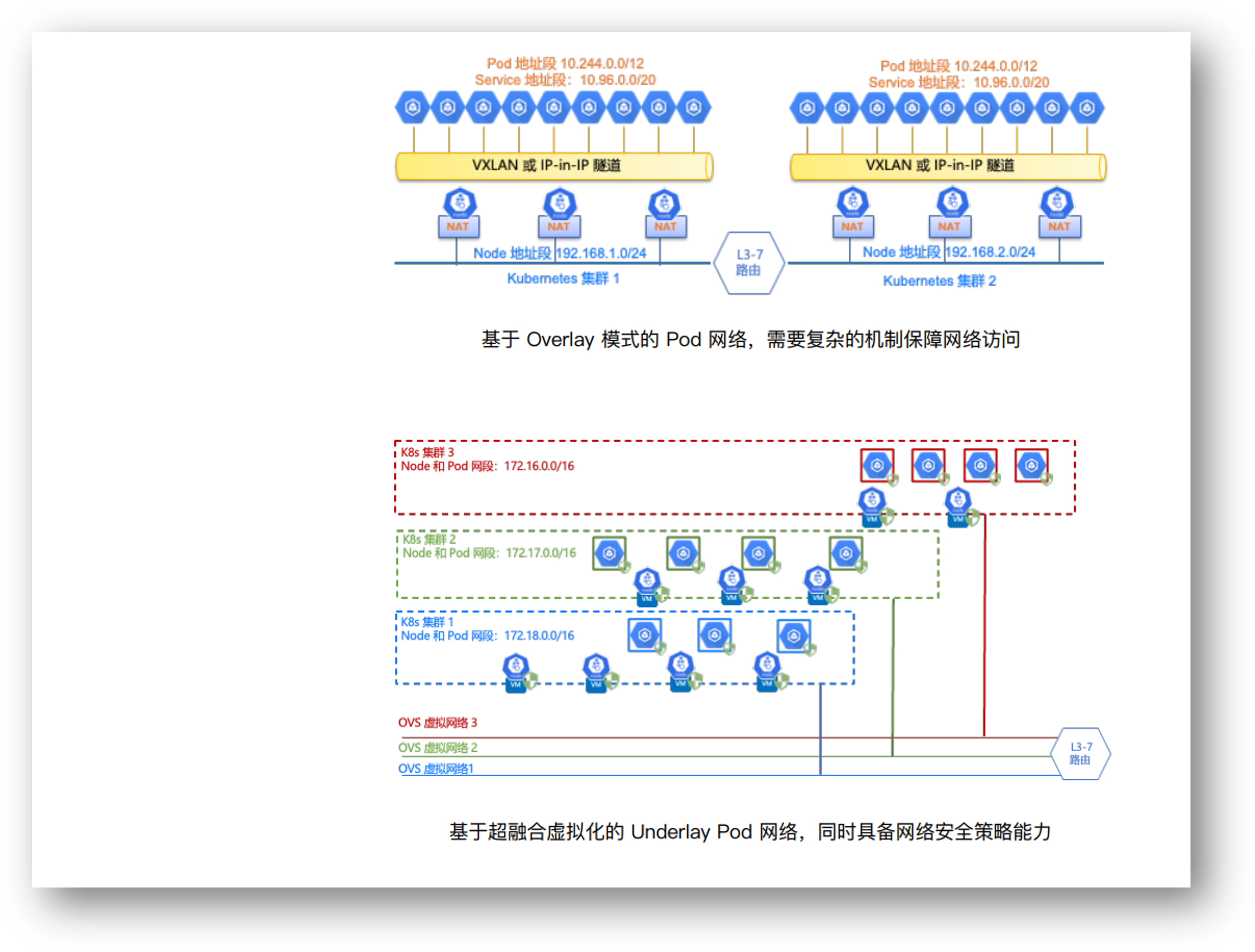Click the OVS 虚拟网络 3 label

coord(437,722)
